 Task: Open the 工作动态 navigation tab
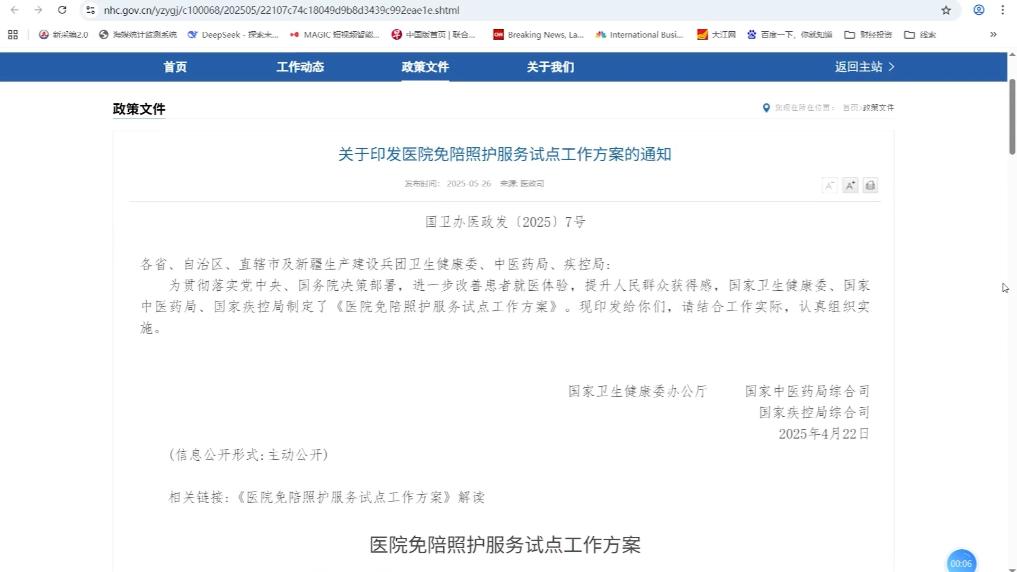[300, 67]
